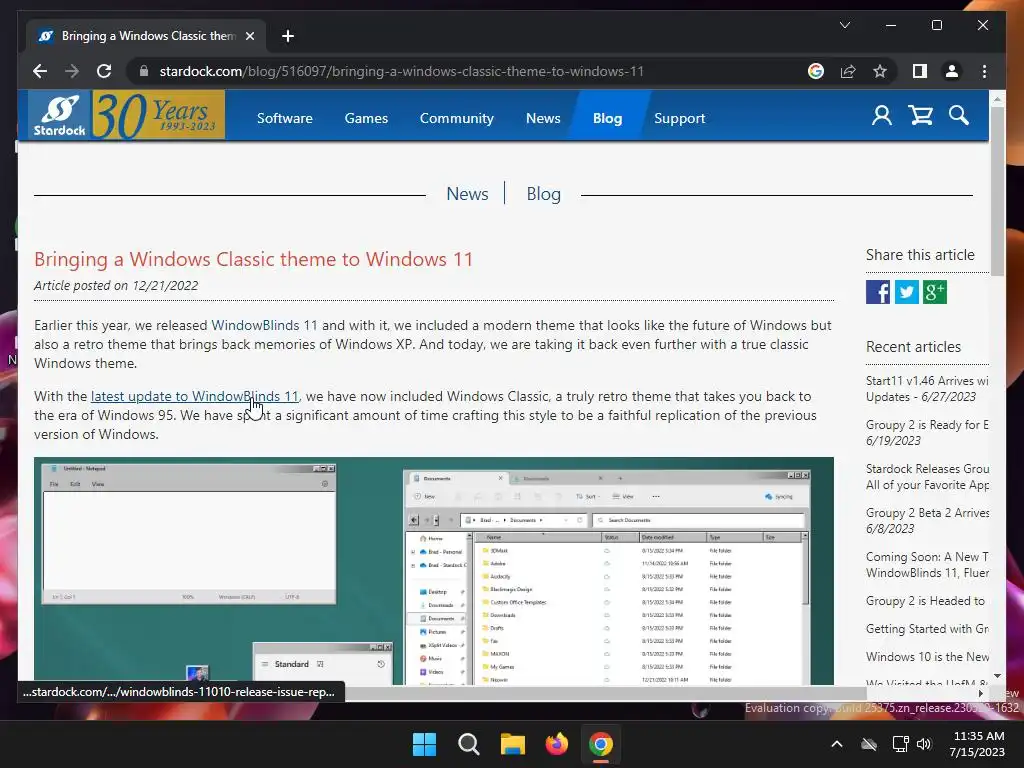Open Chrome tab search chevron
The image size is (1024, 768).
tap(845, 25)
